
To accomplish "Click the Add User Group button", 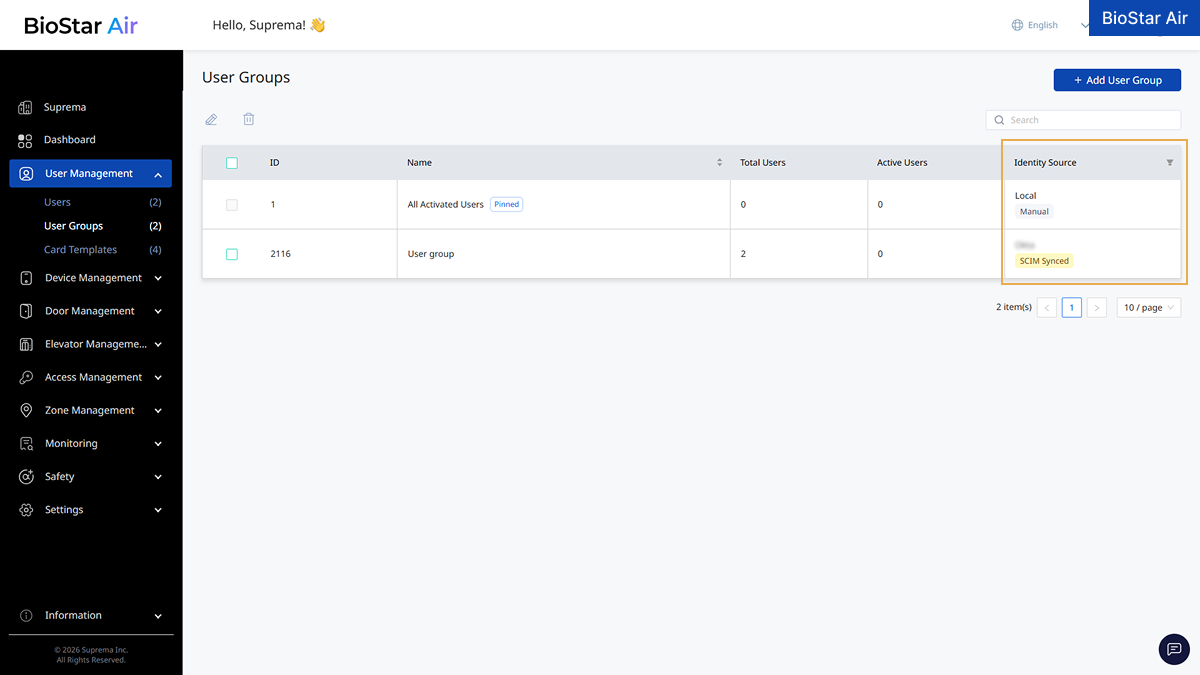I will point(1117,80).
